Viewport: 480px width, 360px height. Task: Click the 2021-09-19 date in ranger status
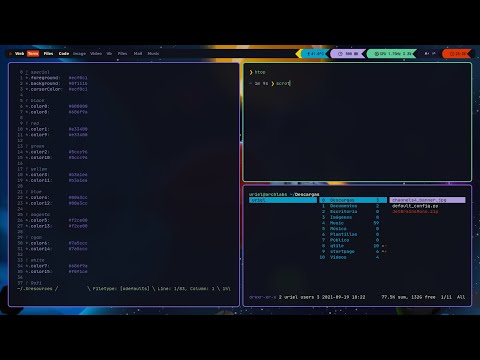(x=336, y=297)
